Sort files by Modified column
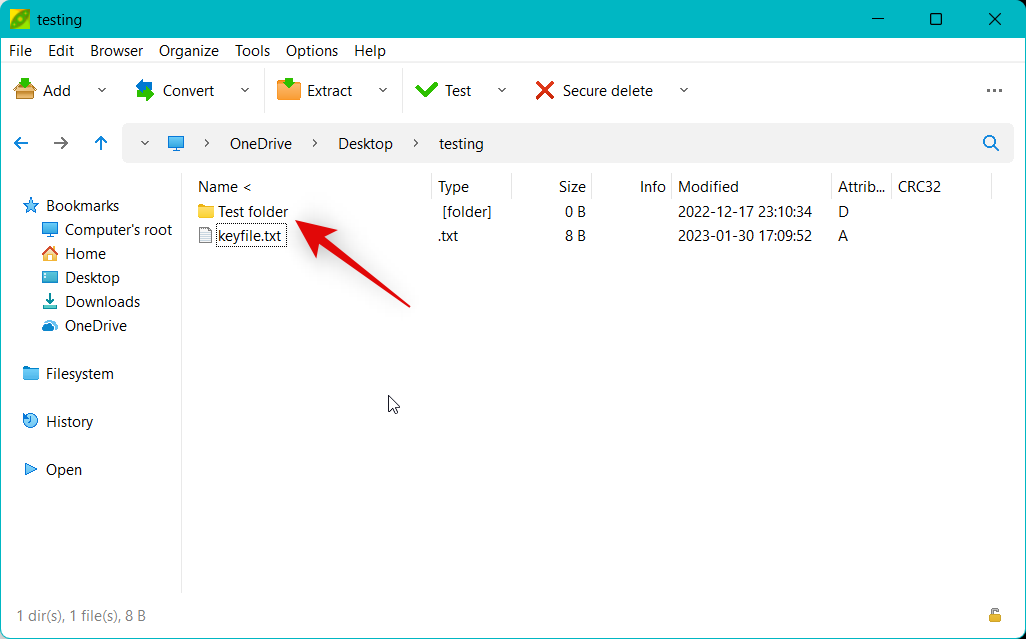Viewport: 1026px width, 639px height. [708, 186]
